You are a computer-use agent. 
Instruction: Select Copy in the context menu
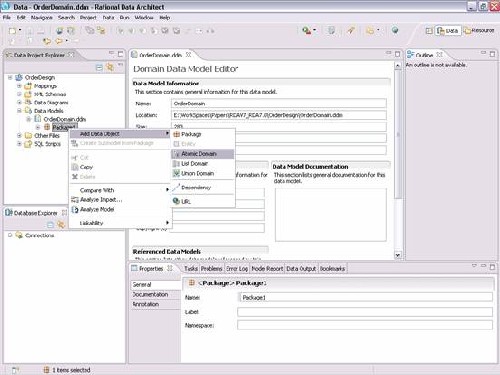[120, 167]
